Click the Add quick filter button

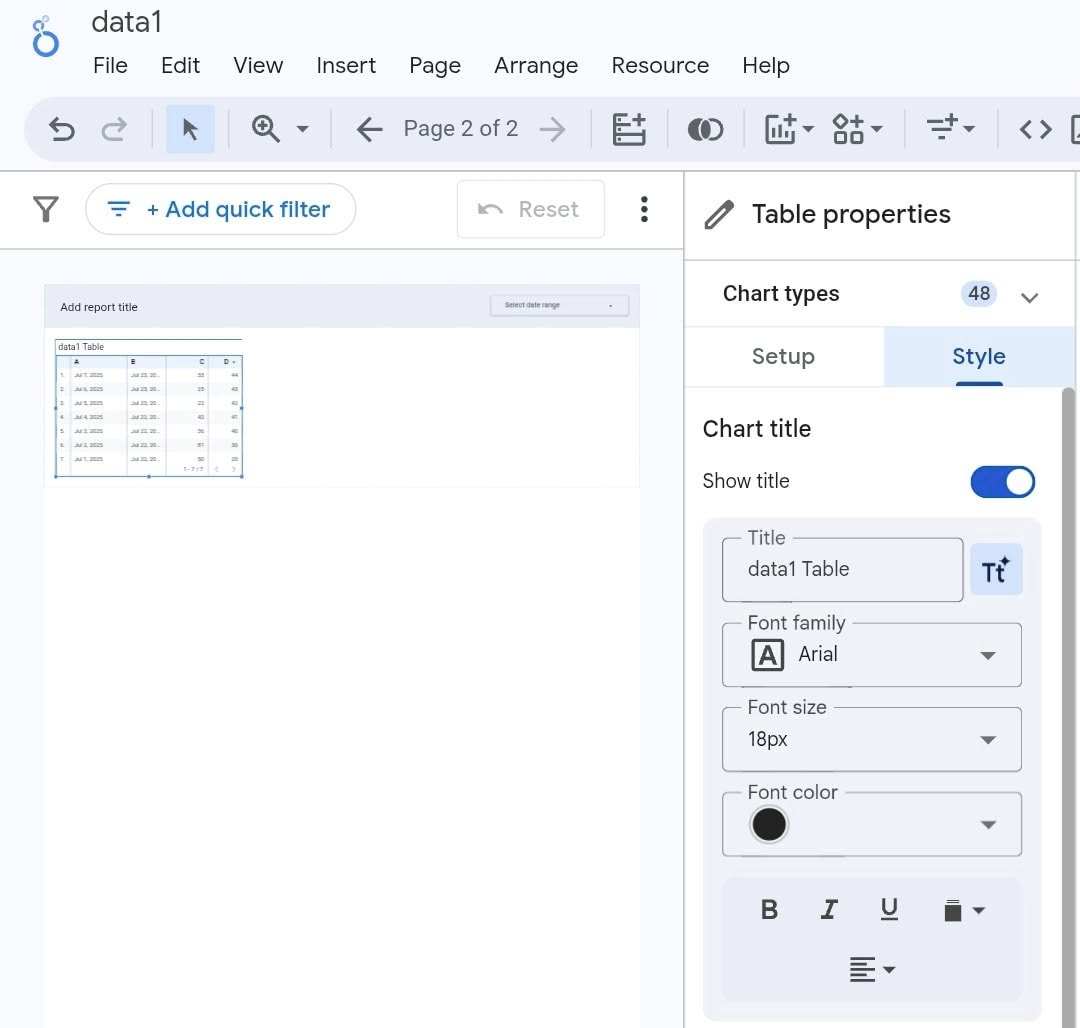pyautogui.click(x=220, y=209)
